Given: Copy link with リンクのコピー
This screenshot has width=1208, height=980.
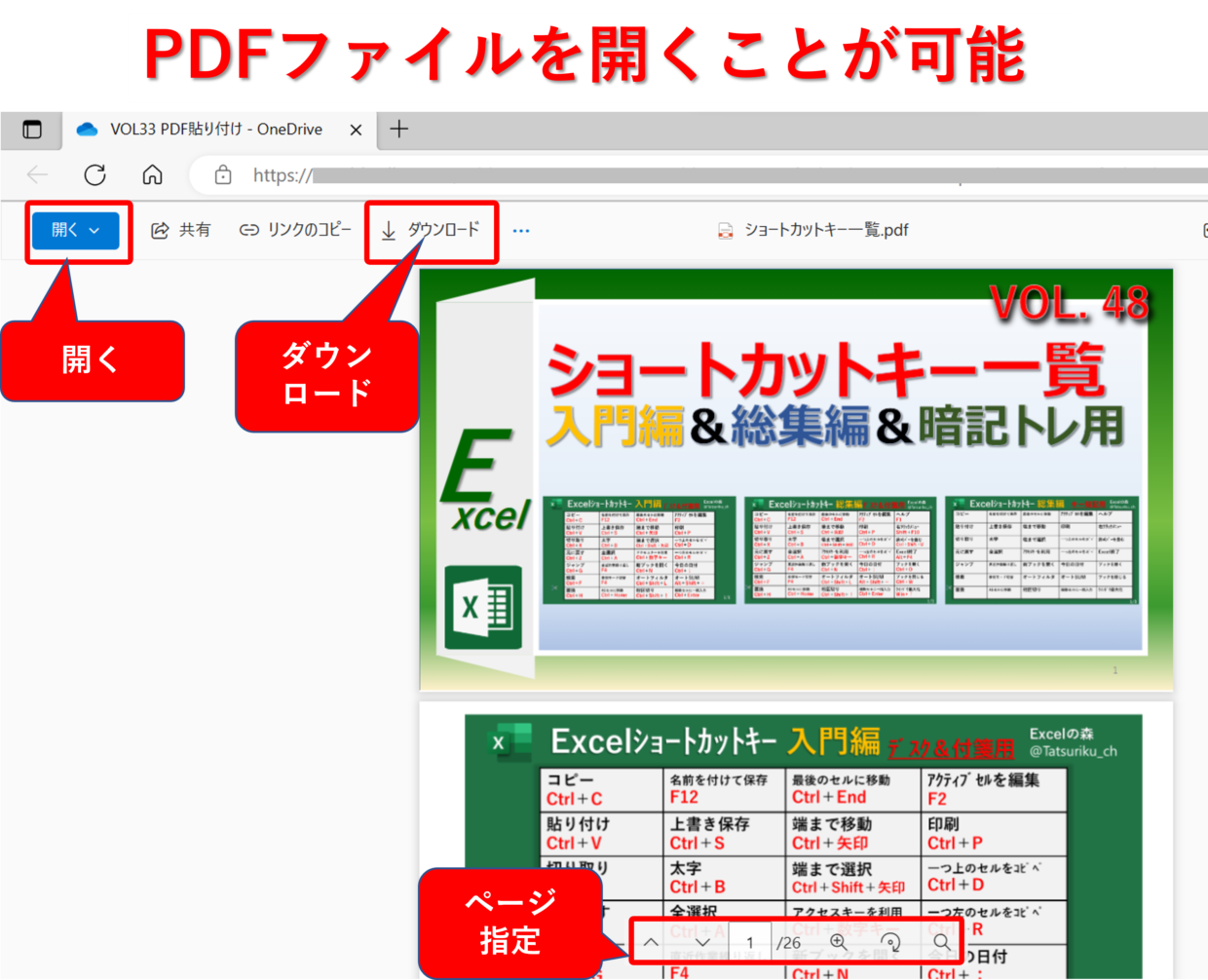Looking at the screenshot, I should 295,230.
